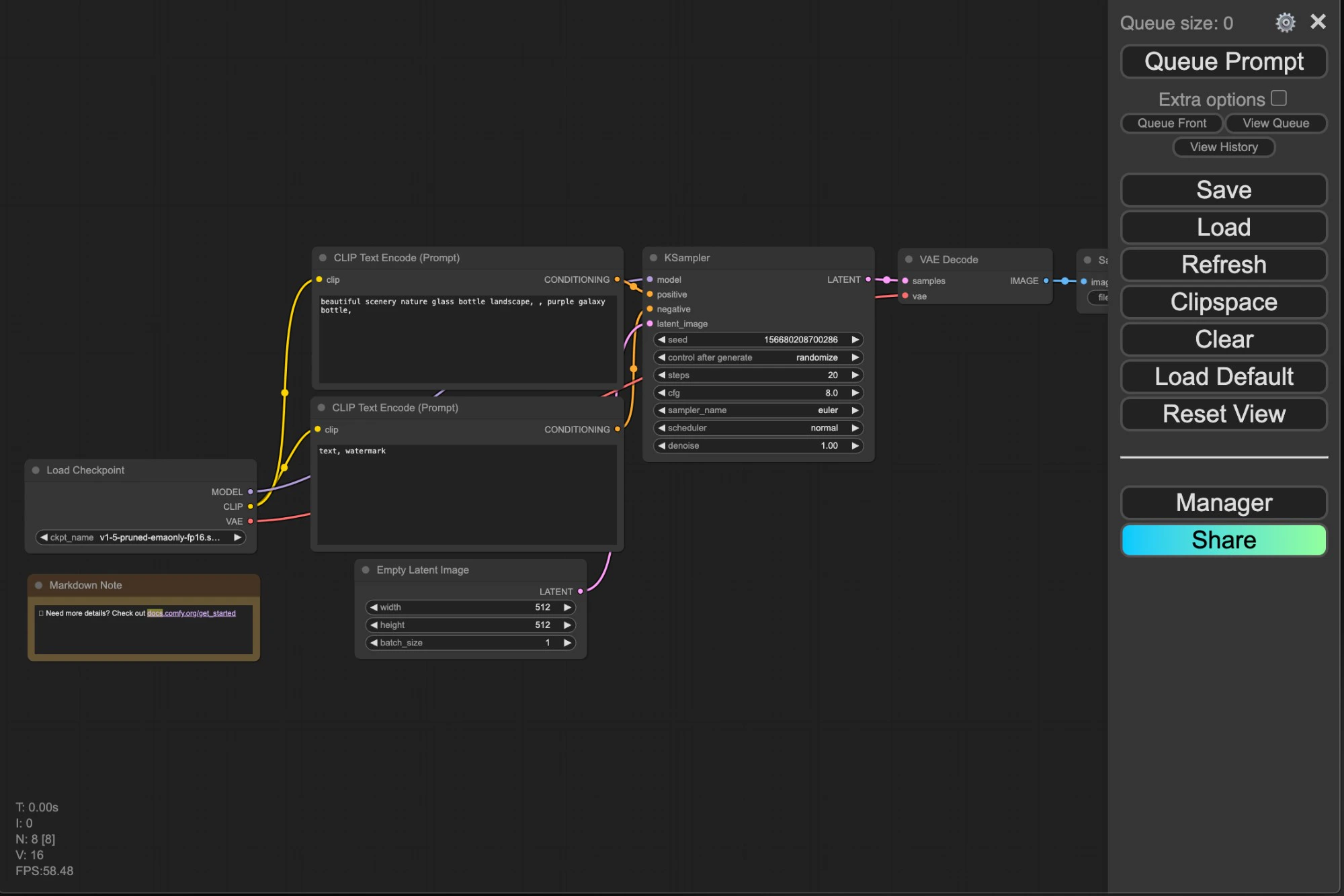This screenshot has width=1344, height=896.
Task: Open the ComfyUI settings gear icon
Action: (x=1285, y=21)
